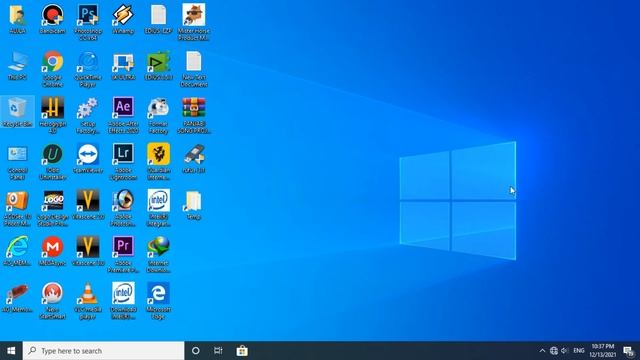Open the clock showing 10:37 PM
This screenshot has width=640, height=360.
coord(602,351)
